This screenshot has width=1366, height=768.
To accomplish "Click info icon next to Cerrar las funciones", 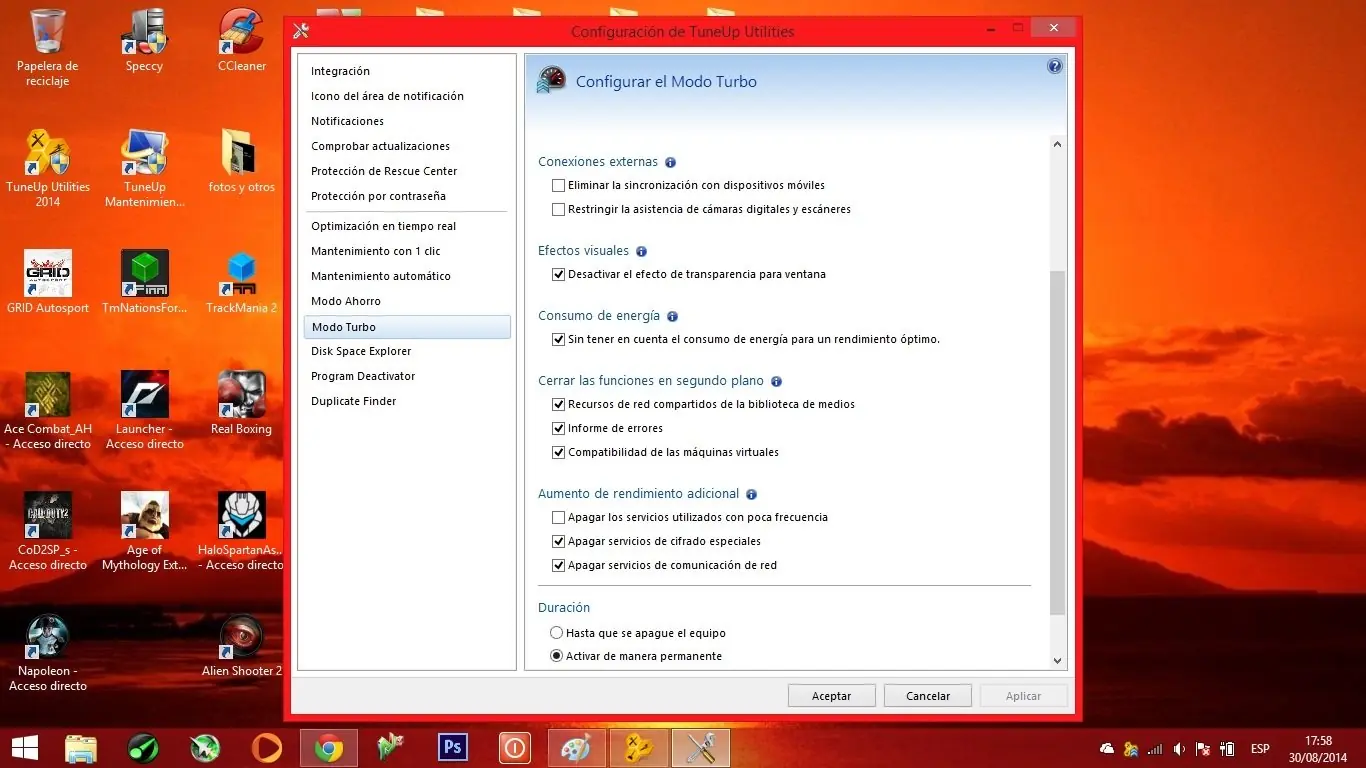I will point(776,382).
